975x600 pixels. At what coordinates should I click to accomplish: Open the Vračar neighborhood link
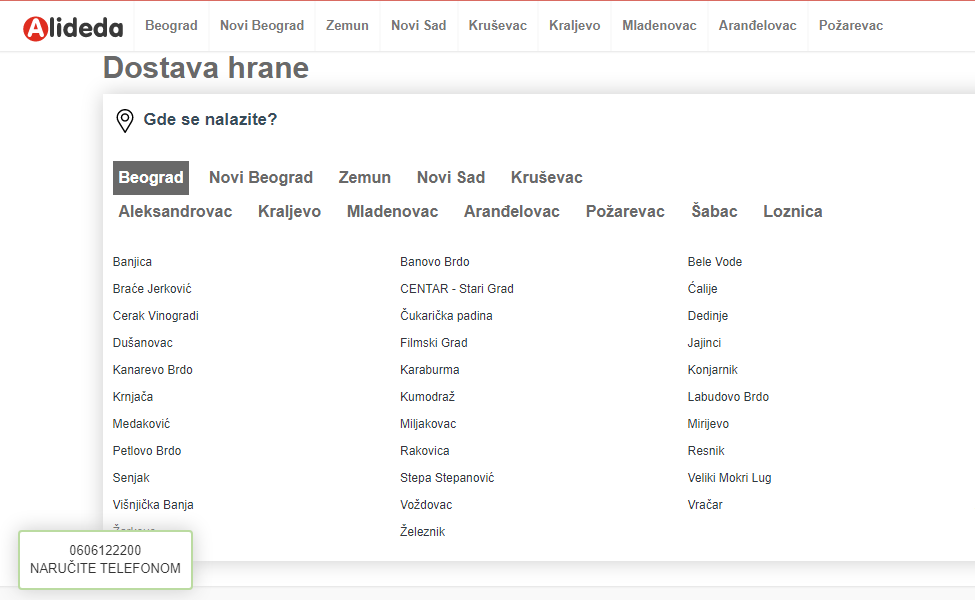click(x=705, y=505)
